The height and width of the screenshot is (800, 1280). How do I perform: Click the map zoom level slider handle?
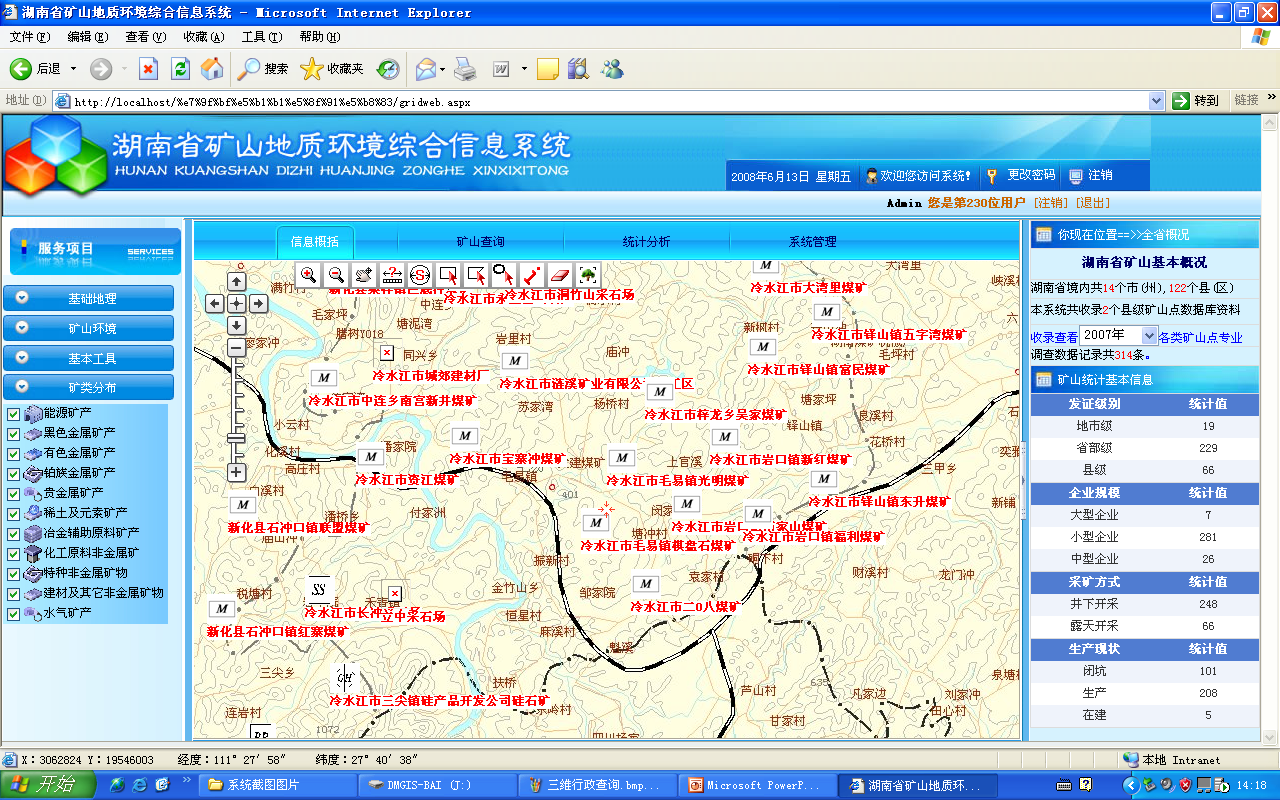click(237, 438)
